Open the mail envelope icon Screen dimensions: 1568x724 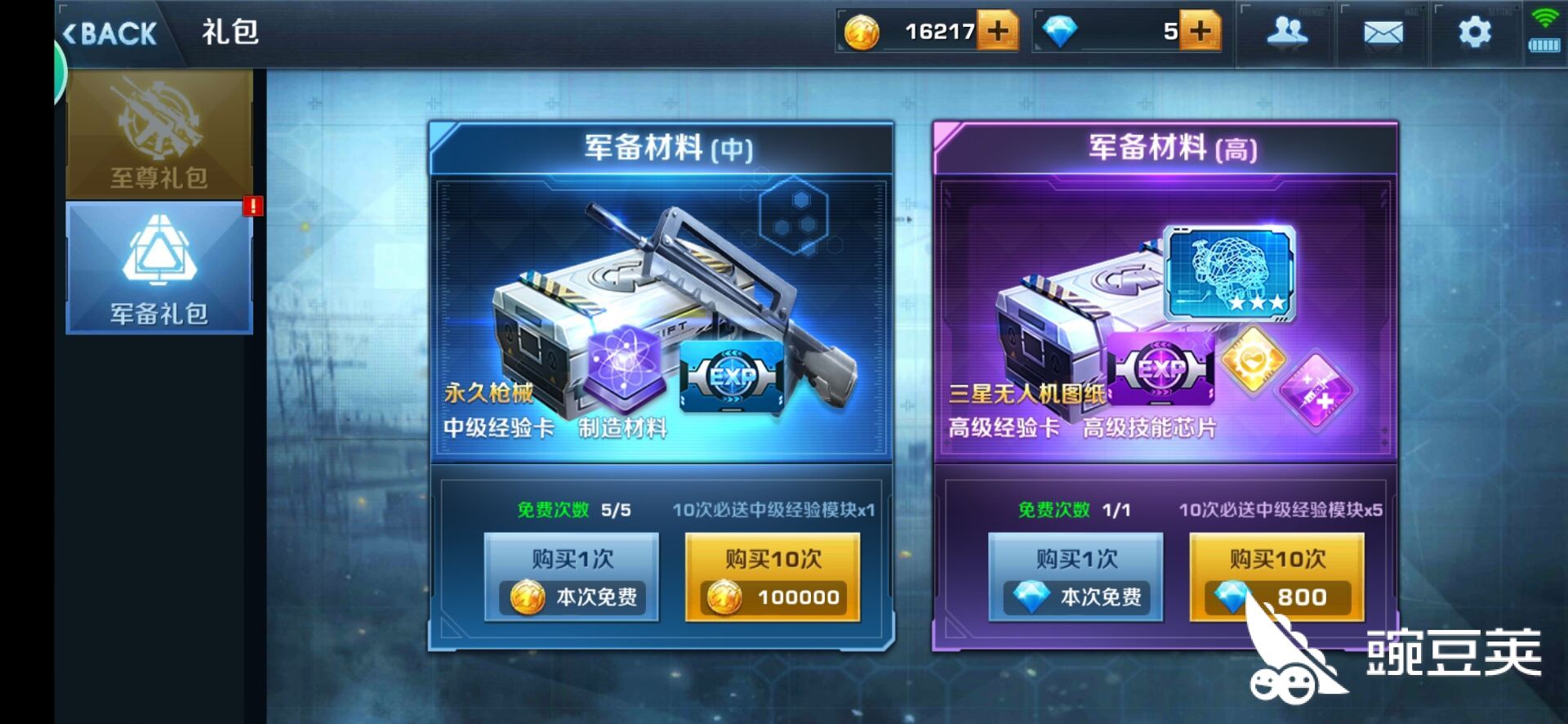1383,34
